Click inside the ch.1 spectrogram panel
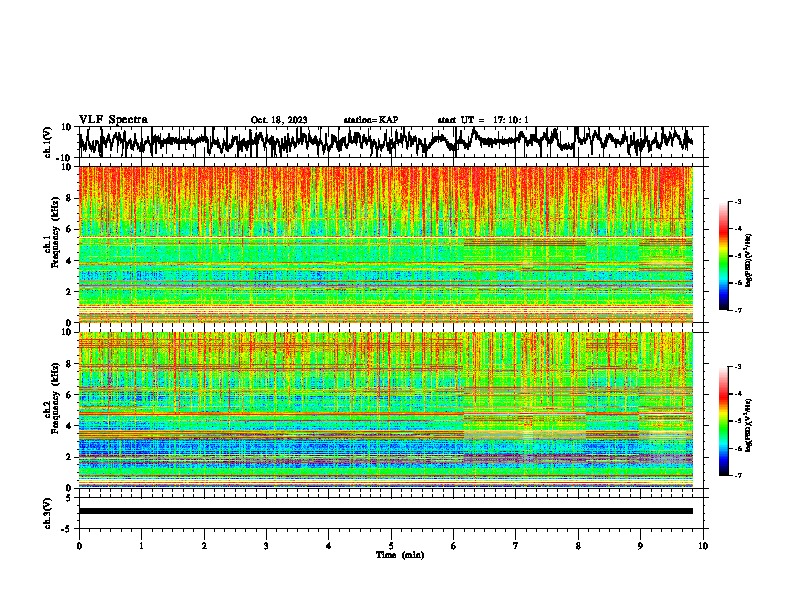 (386, 244)
